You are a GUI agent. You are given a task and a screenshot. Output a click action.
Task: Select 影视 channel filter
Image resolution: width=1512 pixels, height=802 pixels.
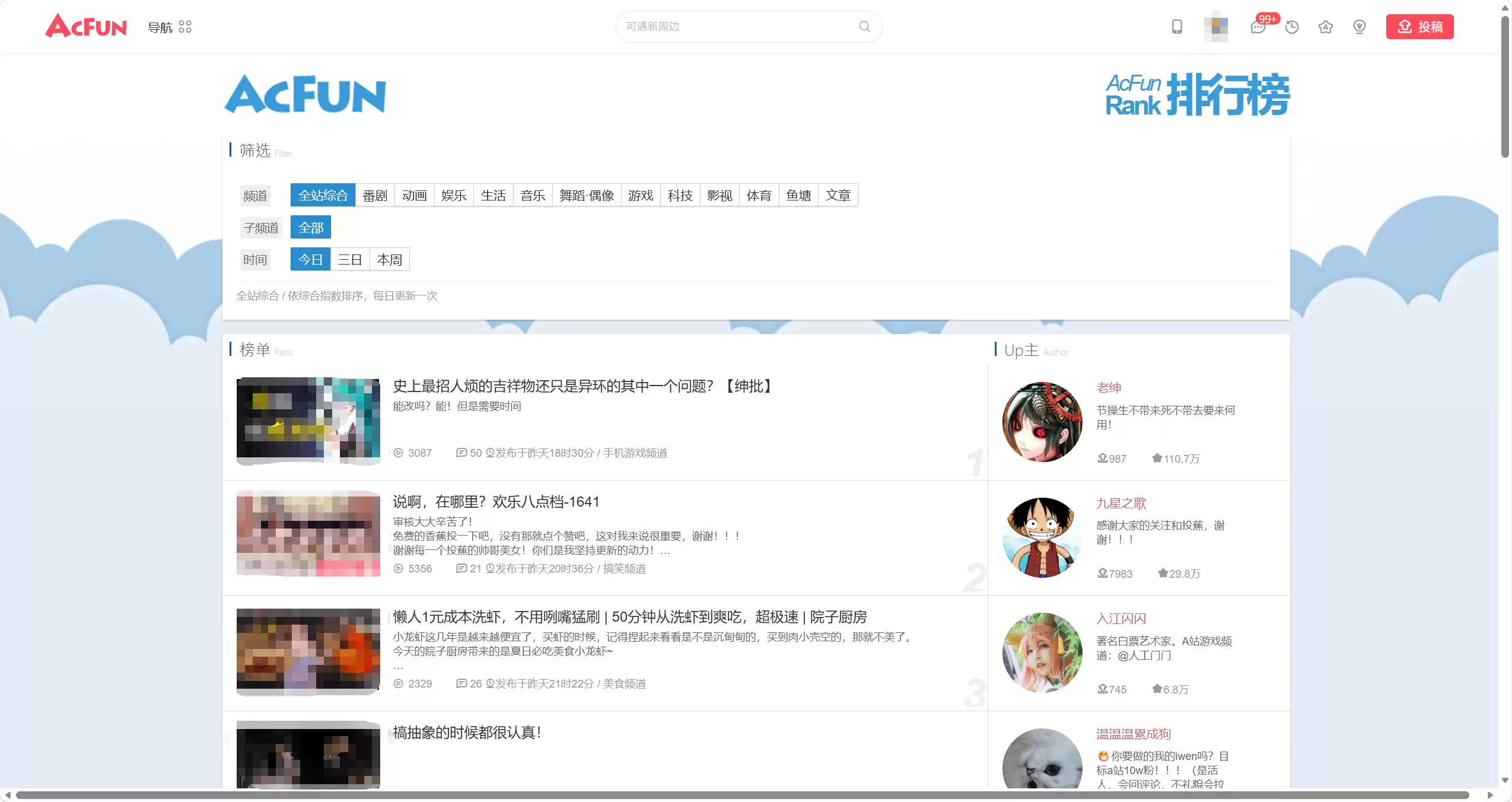click(x=720, y=195)
